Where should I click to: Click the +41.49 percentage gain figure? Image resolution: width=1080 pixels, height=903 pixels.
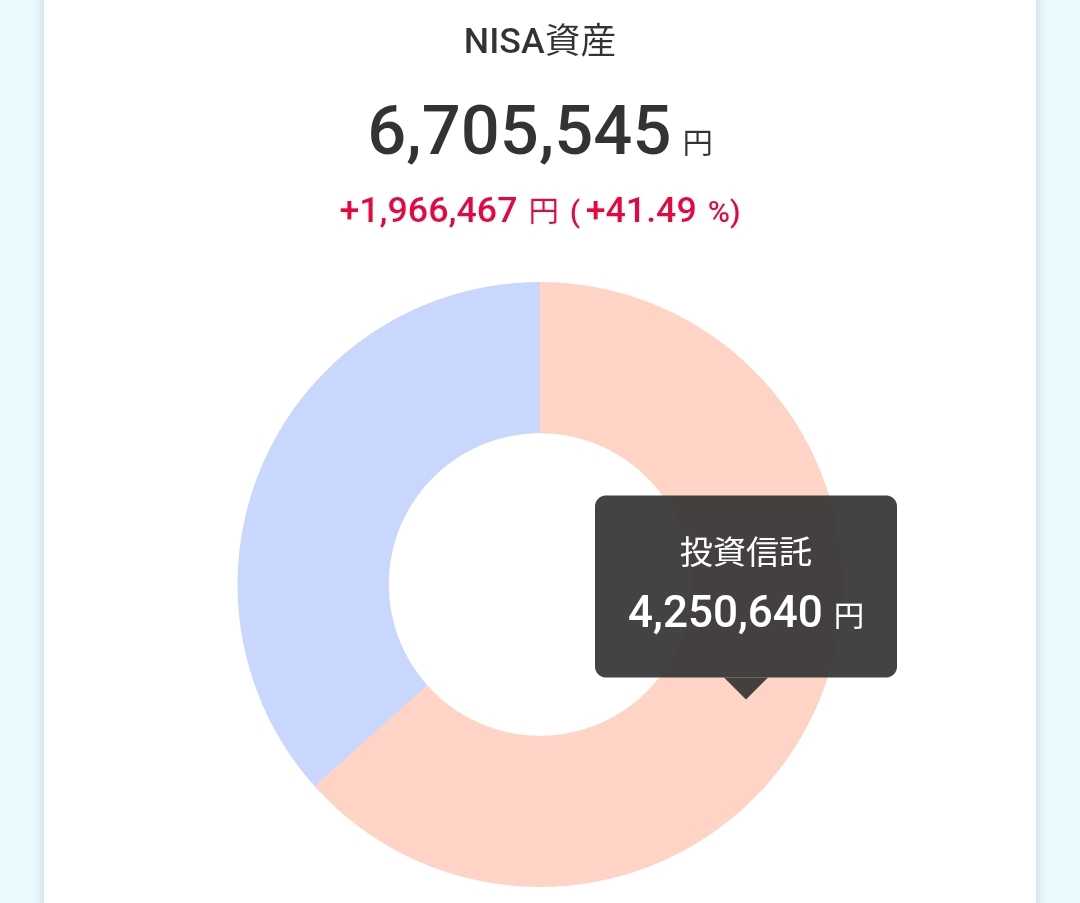[640, 211]
